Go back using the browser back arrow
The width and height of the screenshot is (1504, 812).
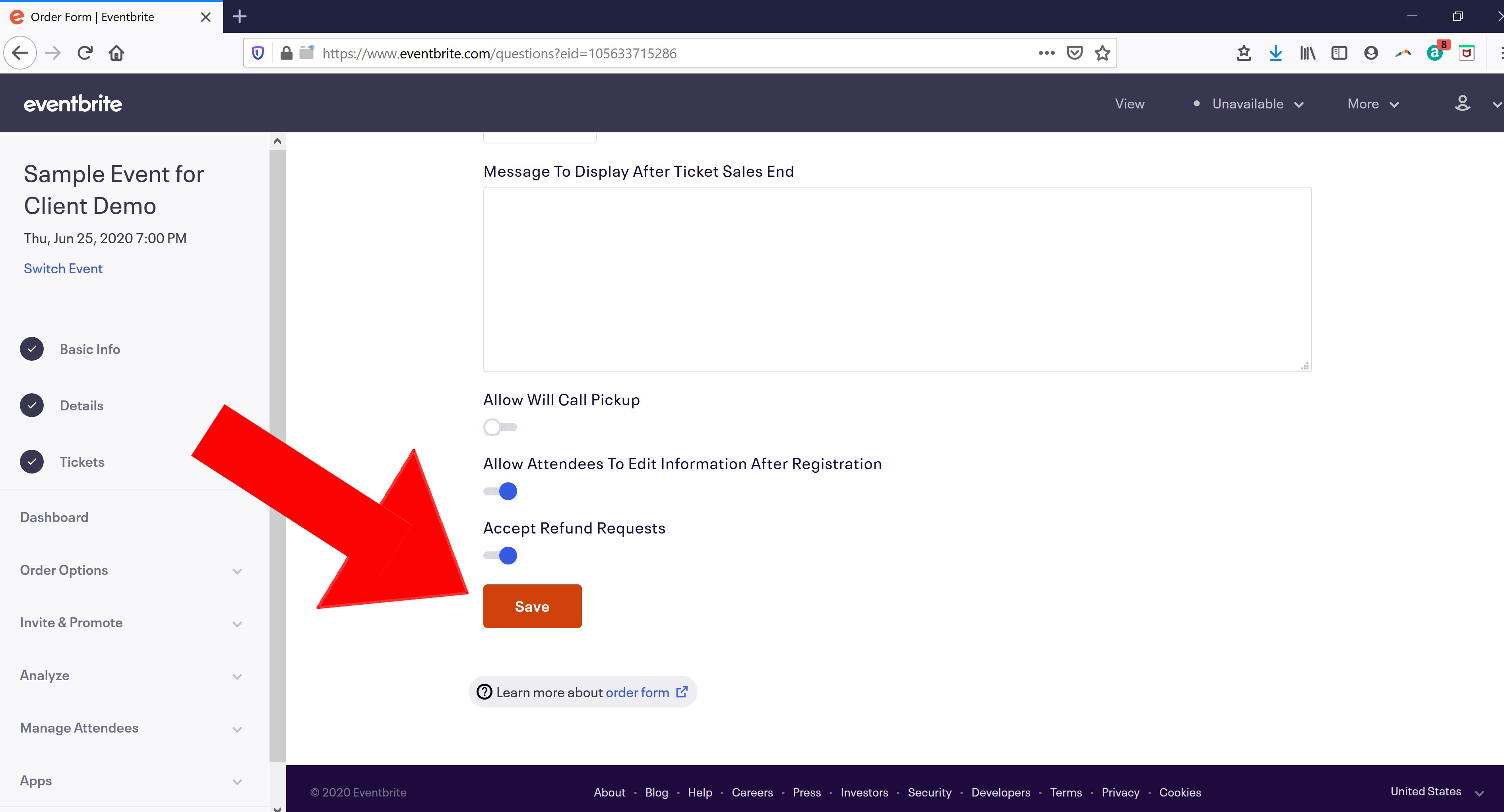tap(20, 53)
